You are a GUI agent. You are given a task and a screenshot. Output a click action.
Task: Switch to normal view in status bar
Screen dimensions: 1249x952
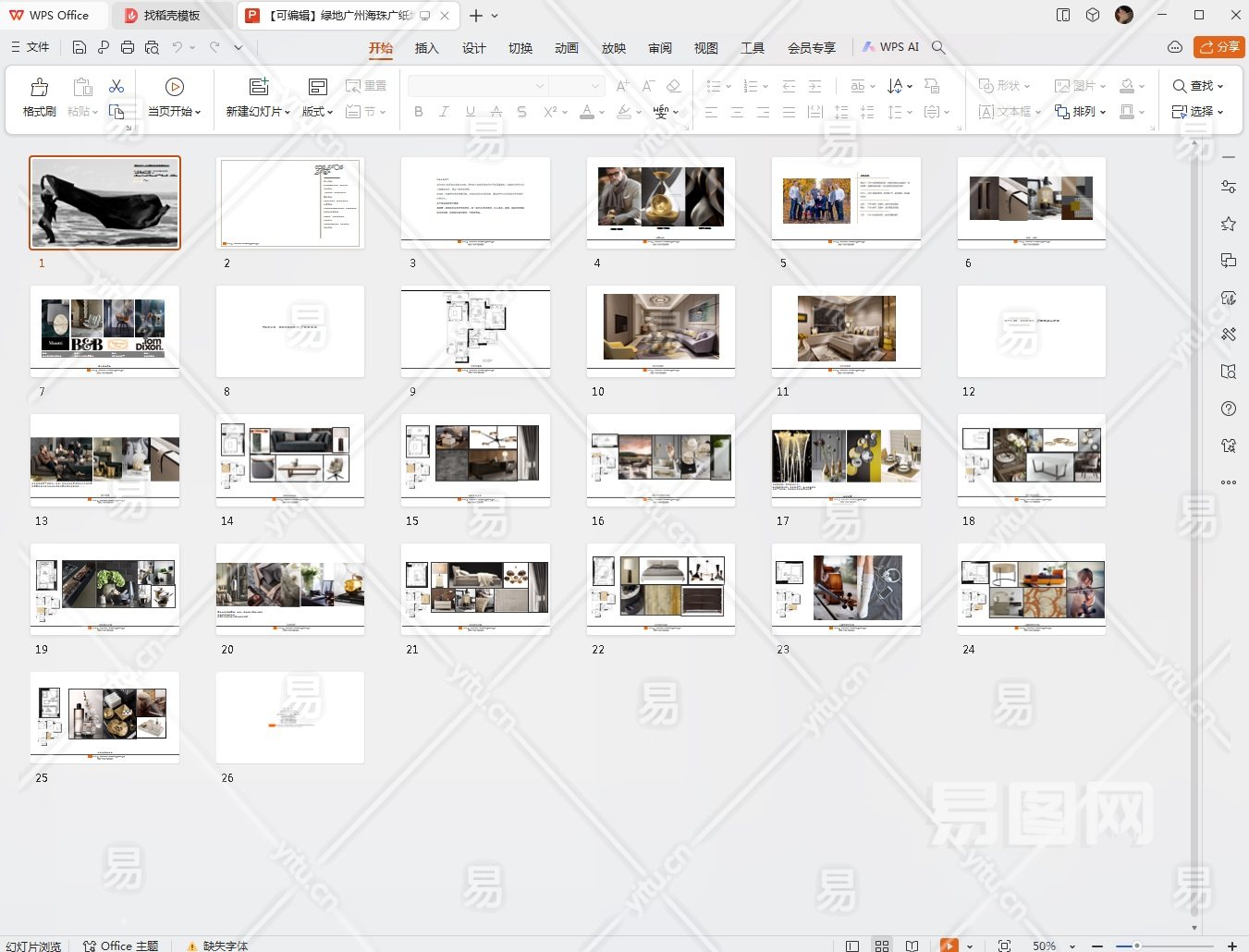coord(852,946)
